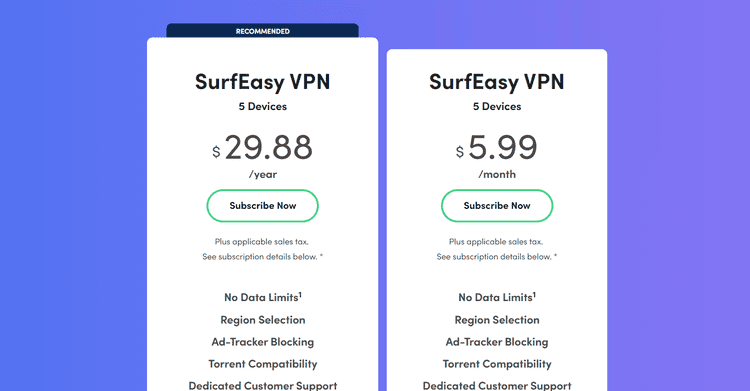Click No Data Limits in the yearly plan
This screenshot has width=750, height=391.
point(263,297)
